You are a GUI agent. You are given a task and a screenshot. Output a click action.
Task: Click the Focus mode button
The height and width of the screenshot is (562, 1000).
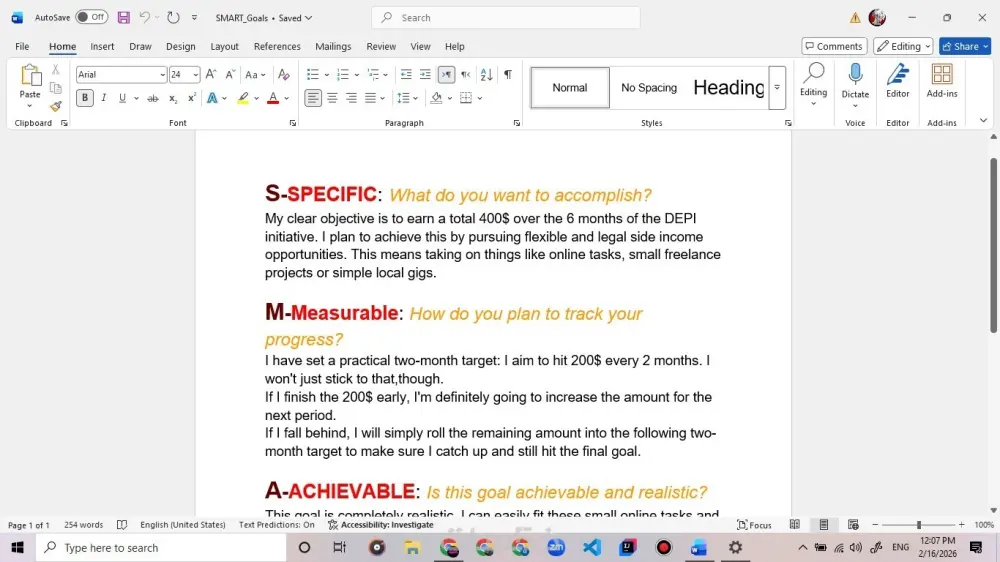click(754, 524)
